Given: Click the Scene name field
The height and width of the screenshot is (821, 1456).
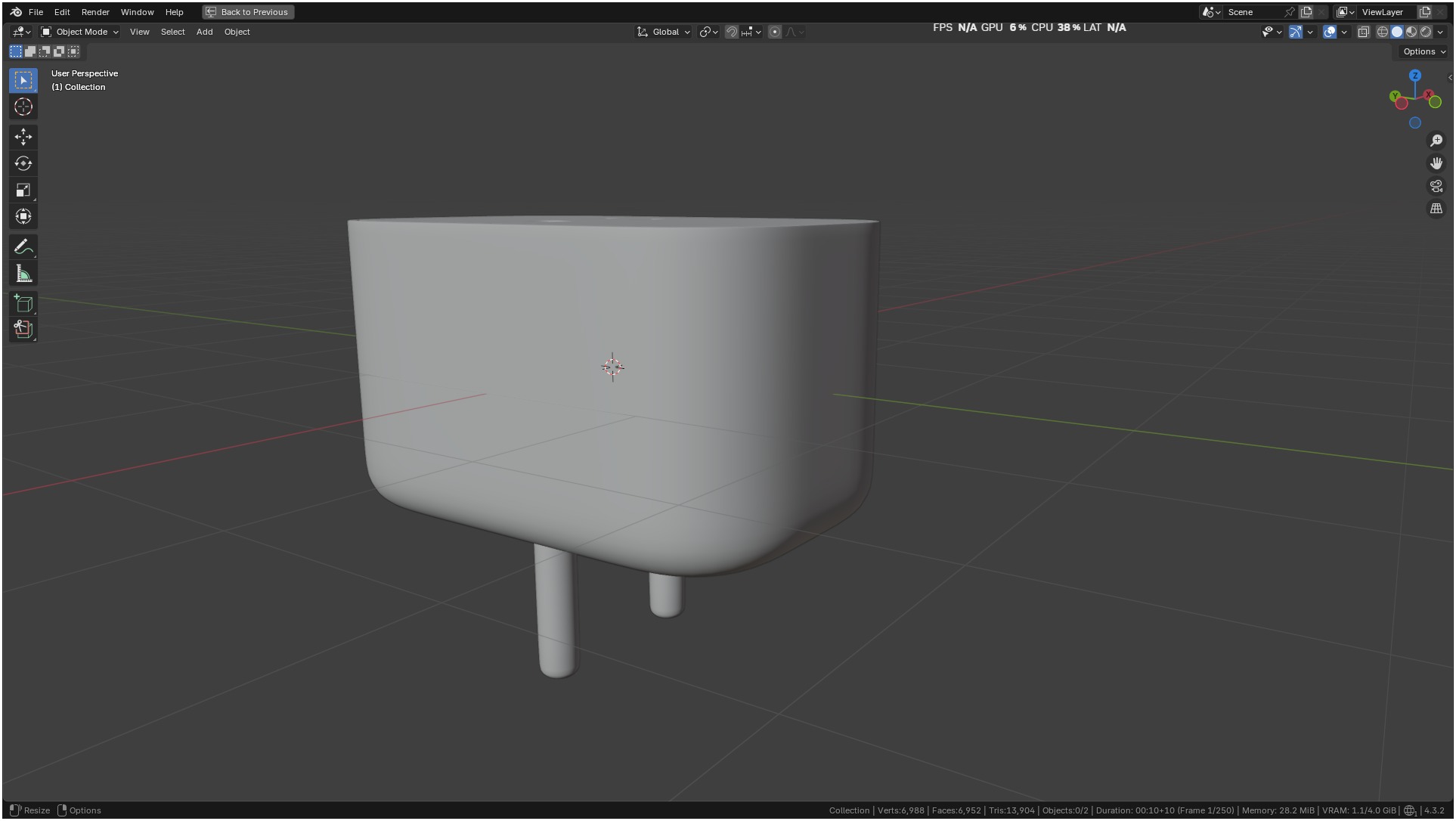Looking at the screenshot, I should click(1253, 12).
